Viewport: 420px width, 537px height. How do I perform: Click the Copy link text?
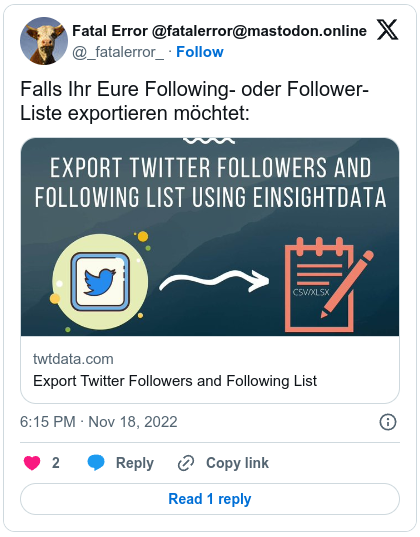[237, 463]
